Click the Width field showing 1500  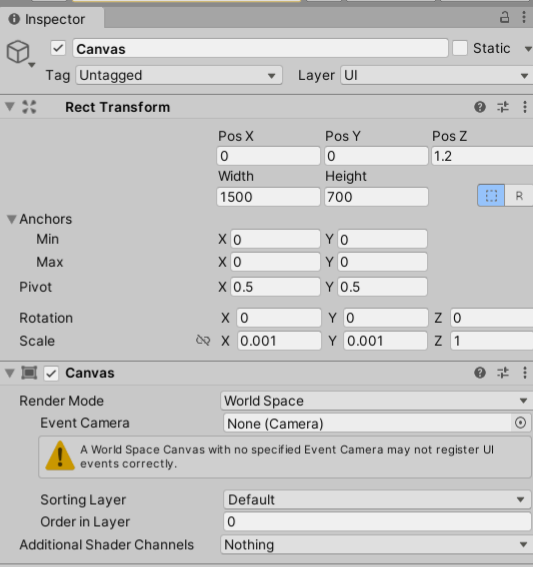pos(268,197)
